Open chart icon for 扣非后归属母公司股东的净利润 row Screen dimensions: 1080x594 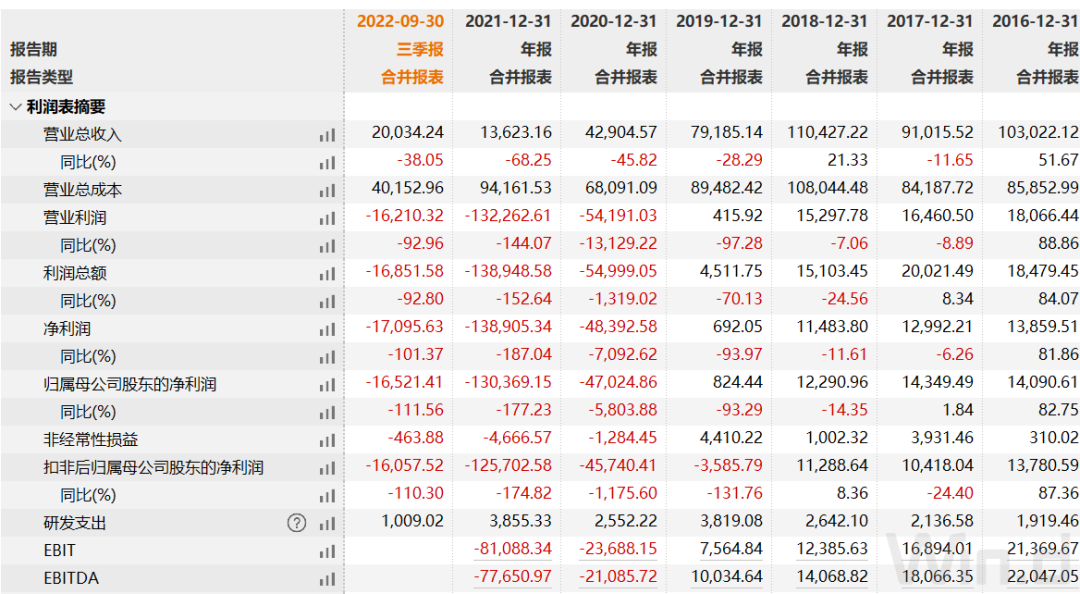pos(327,468)
